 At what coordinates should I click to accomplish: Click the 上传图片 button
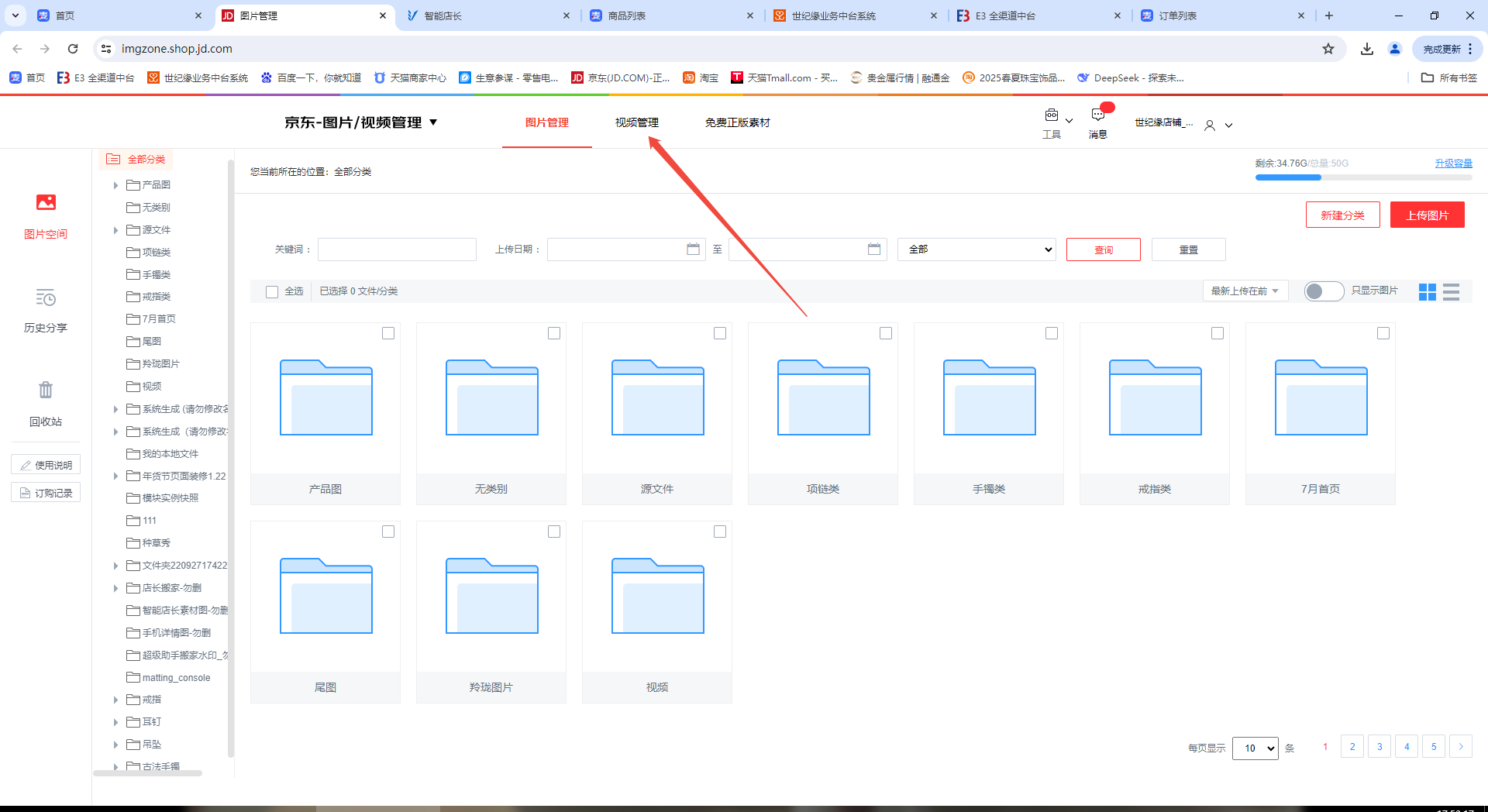pos(1427,215)
